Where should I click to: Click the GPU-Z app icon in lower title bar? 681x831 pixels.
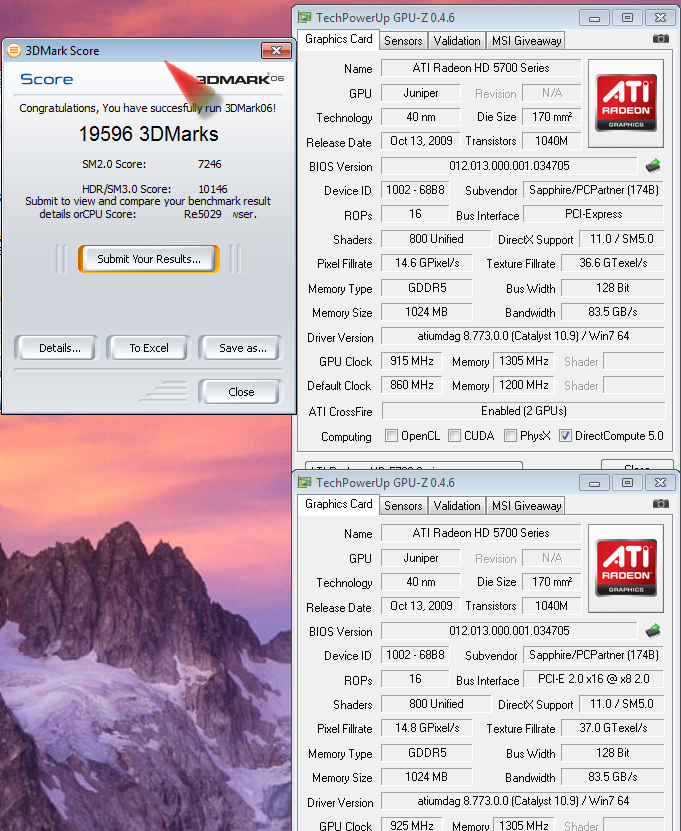pyautogui.click(x=304, y=482)
